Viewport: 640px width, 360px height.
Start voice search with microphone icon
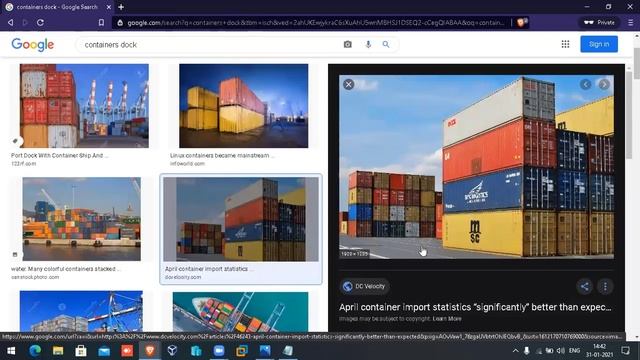click(368, 44)
